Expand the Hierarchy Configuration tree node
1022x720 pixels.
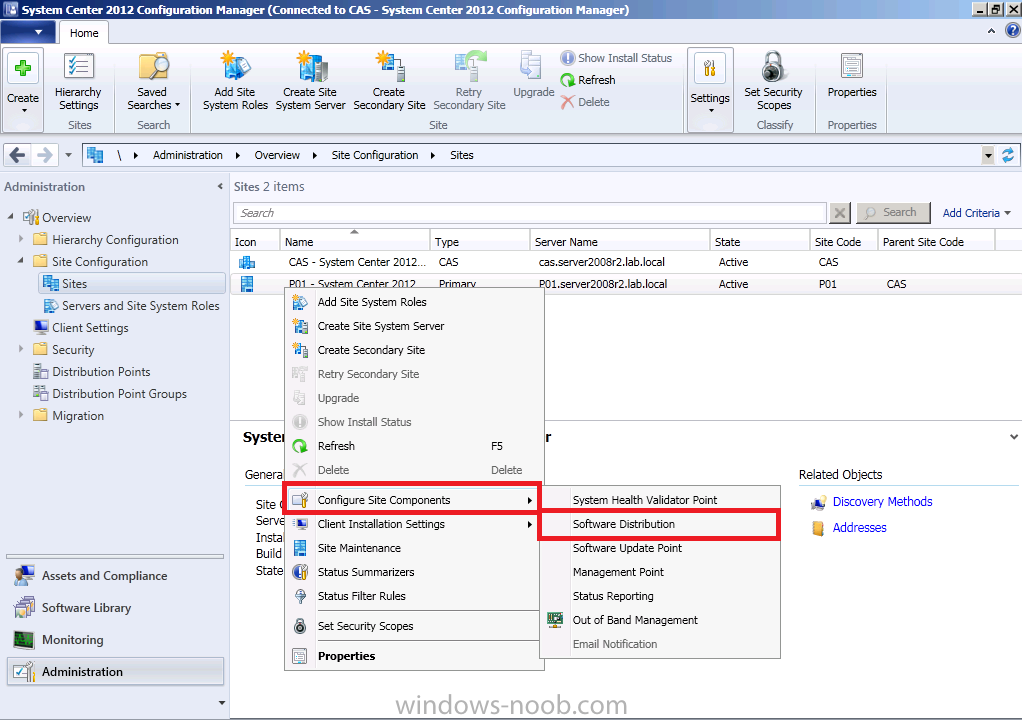[x=21, y=239]
